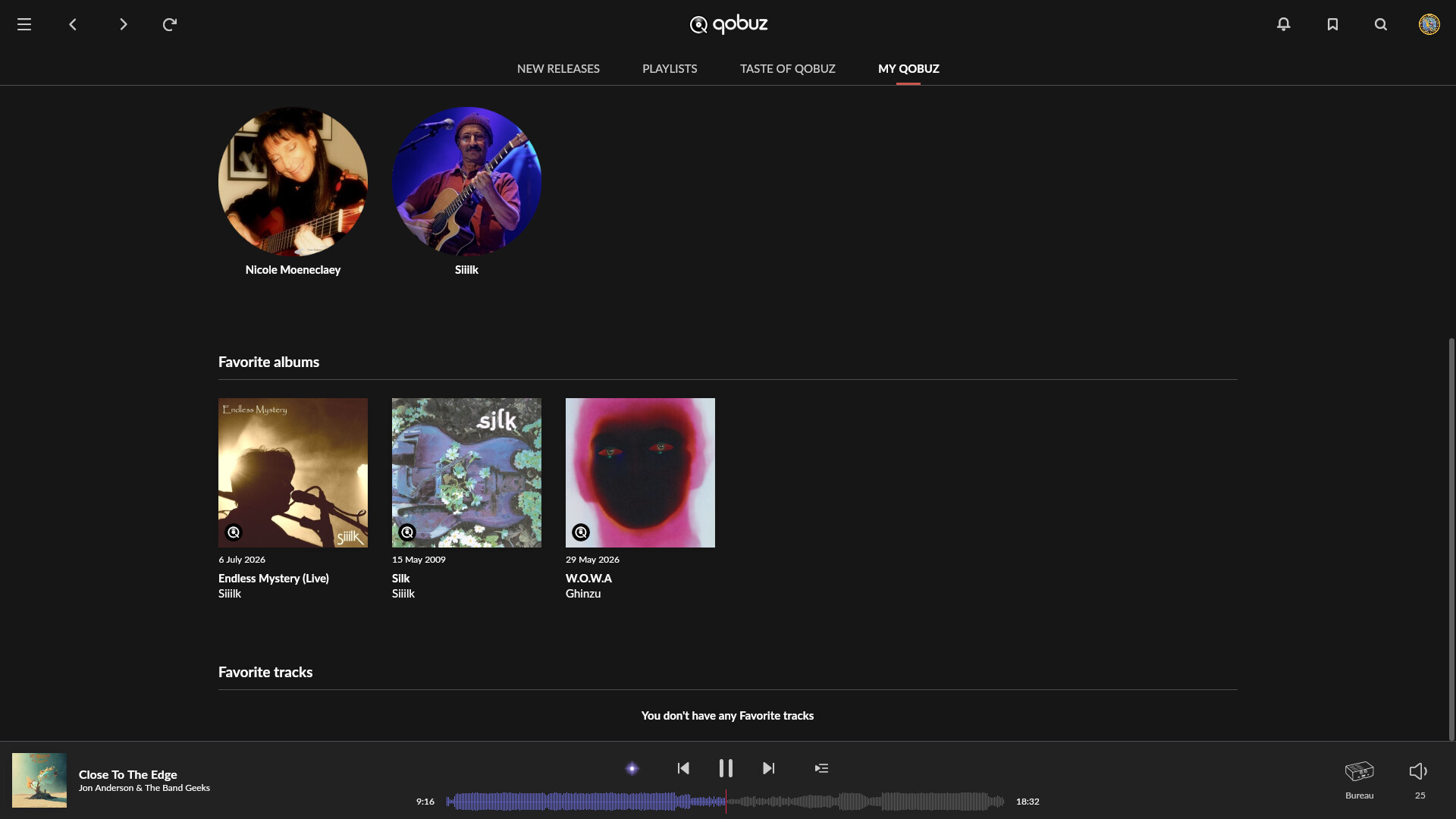Click the no Favorite tracks message
Image resolution: width=1456 pixels, height=819 pixels.
tap(727, 716)
